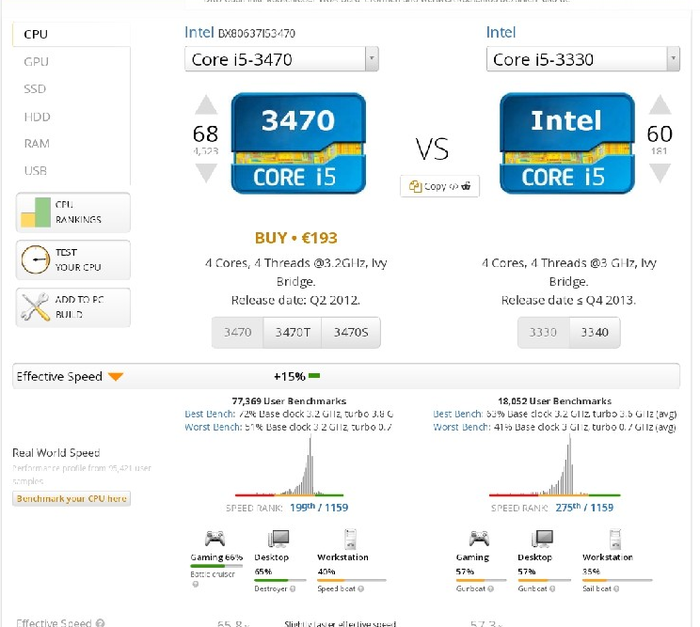Viewport: 700px width, 627px height.
Task: Upvote the Core i5-3470 processor
Action: pos(205,105)
